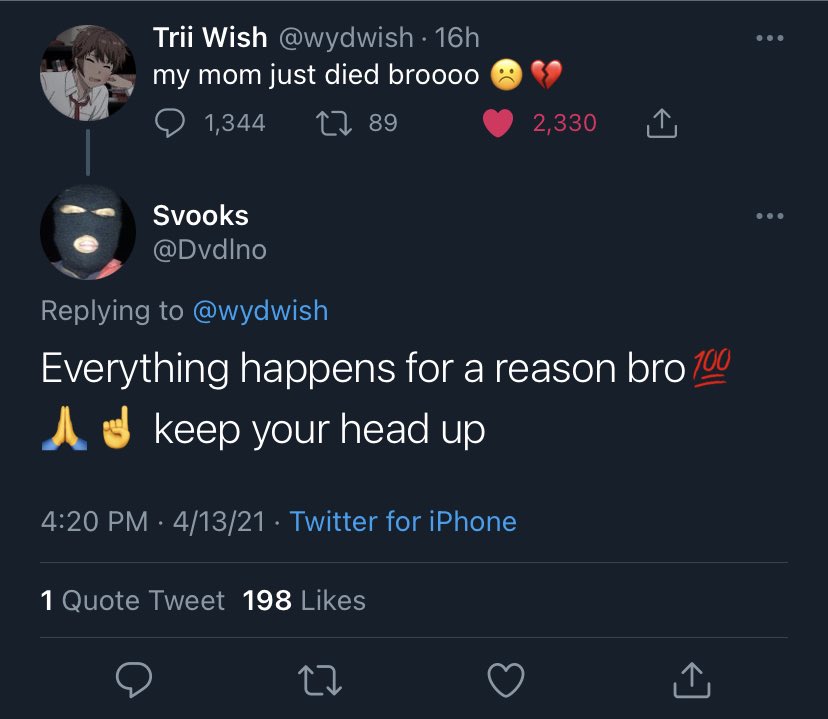Open Trii Wish's profile name

point(210,37)
